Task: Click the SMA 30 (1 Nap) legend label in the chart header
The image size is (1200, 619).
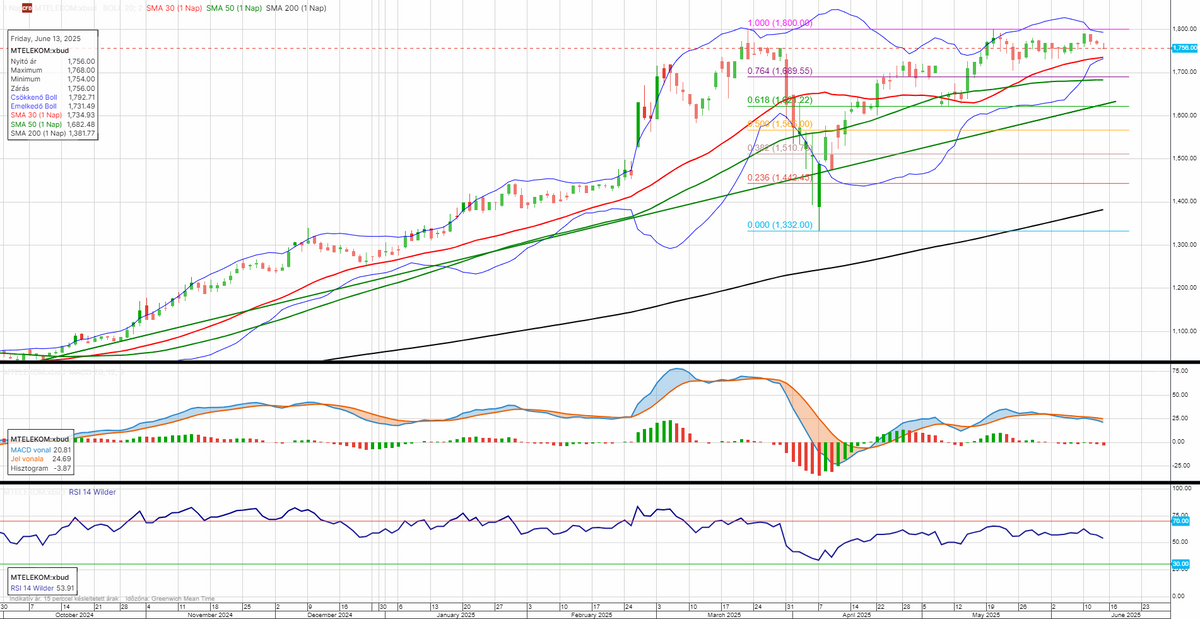Action: point(174,8)
